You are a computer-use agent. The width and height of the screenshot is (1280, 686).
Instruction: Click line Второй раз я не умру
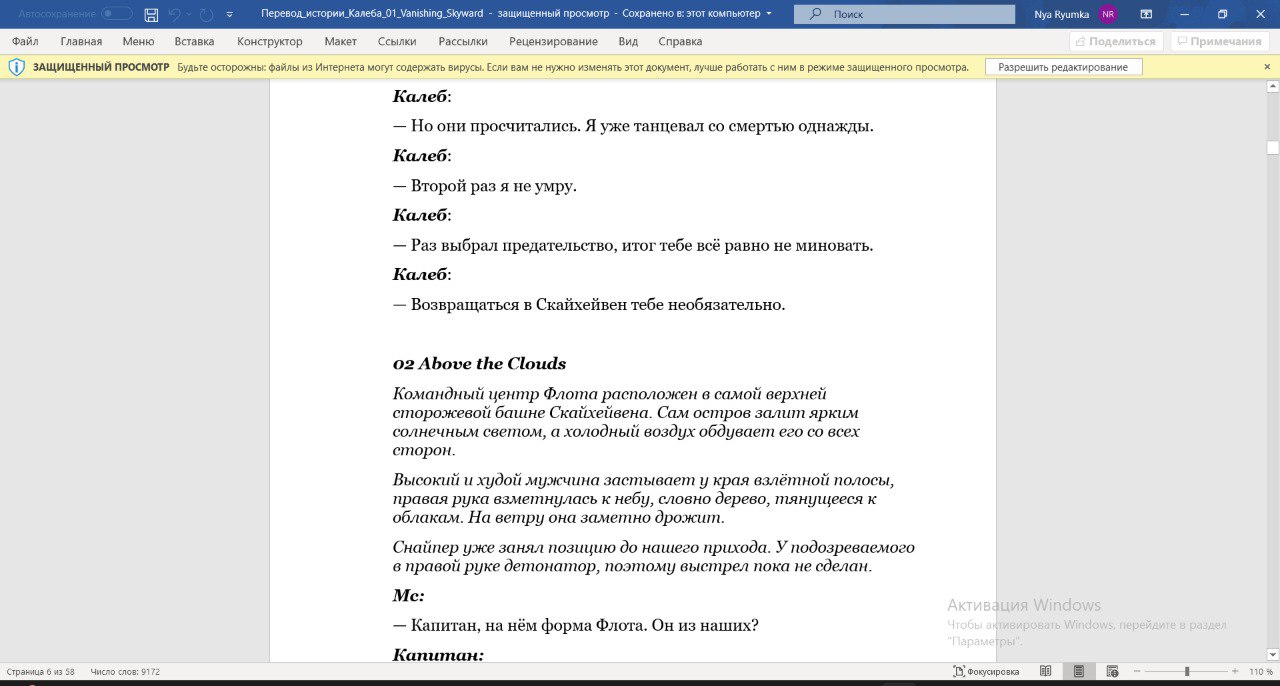click(485, 186)
